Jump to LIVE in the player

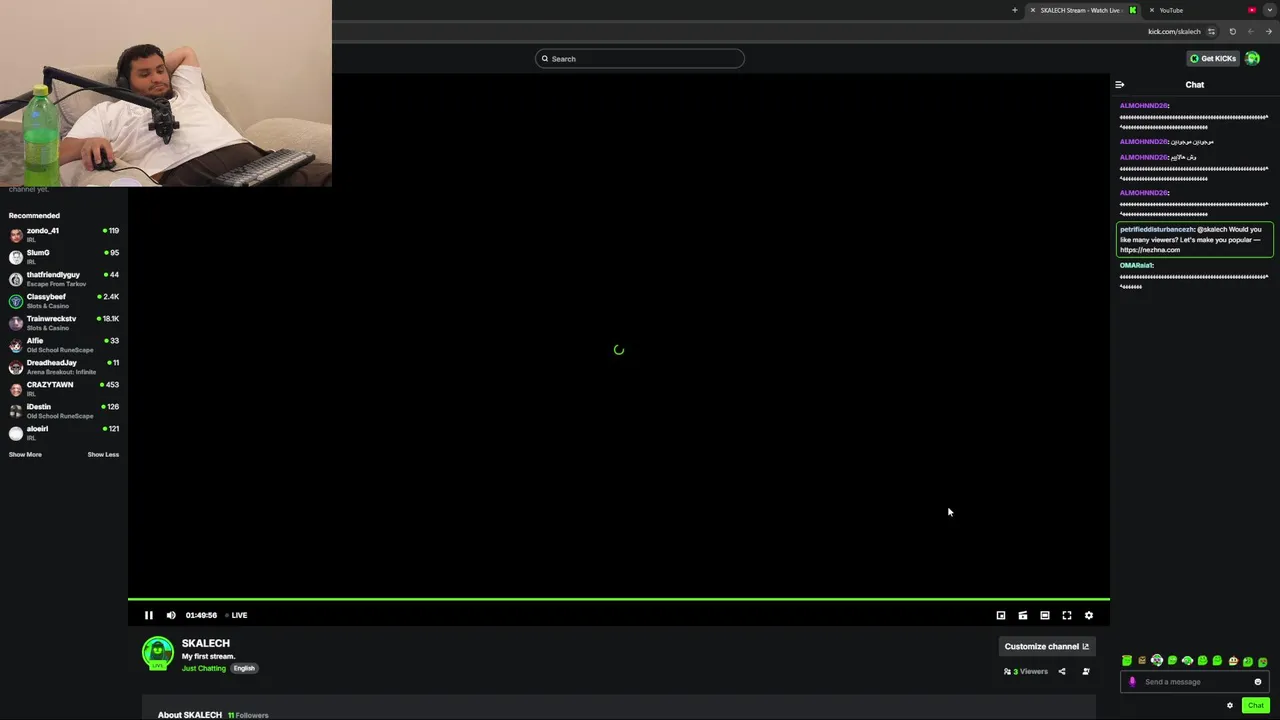point(236,615)
